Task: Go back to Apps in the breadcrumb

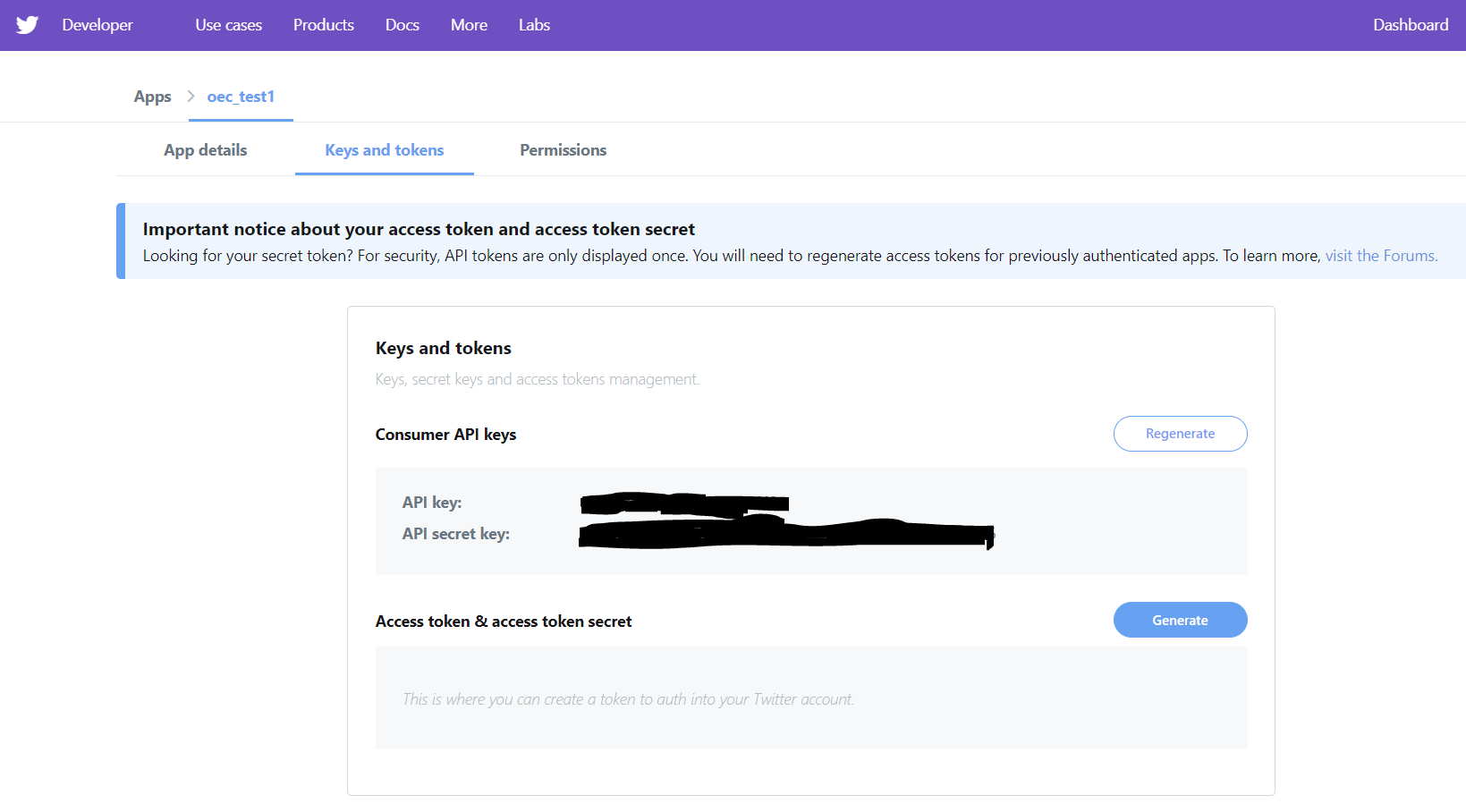Action: pos(152,97)
